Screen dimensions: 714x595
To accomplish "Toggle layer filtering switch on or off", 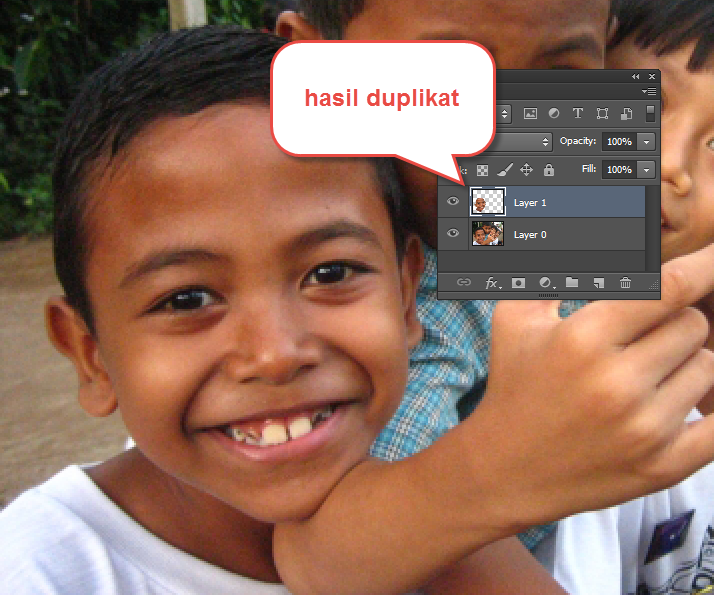I will point(650,113).
